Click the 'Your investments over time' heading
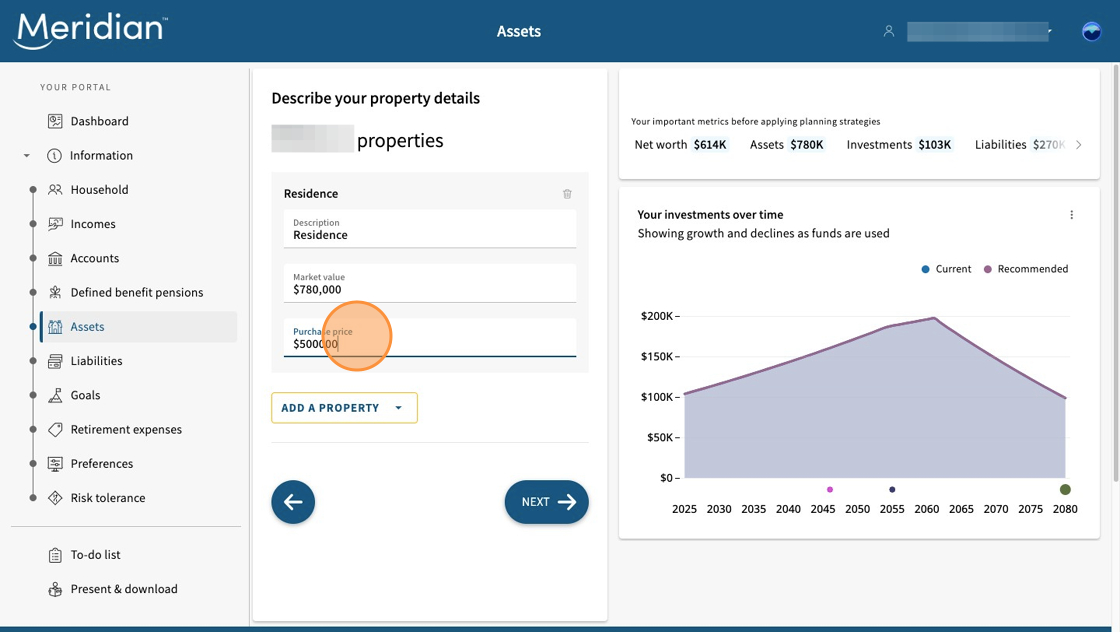 pos(710,215)
